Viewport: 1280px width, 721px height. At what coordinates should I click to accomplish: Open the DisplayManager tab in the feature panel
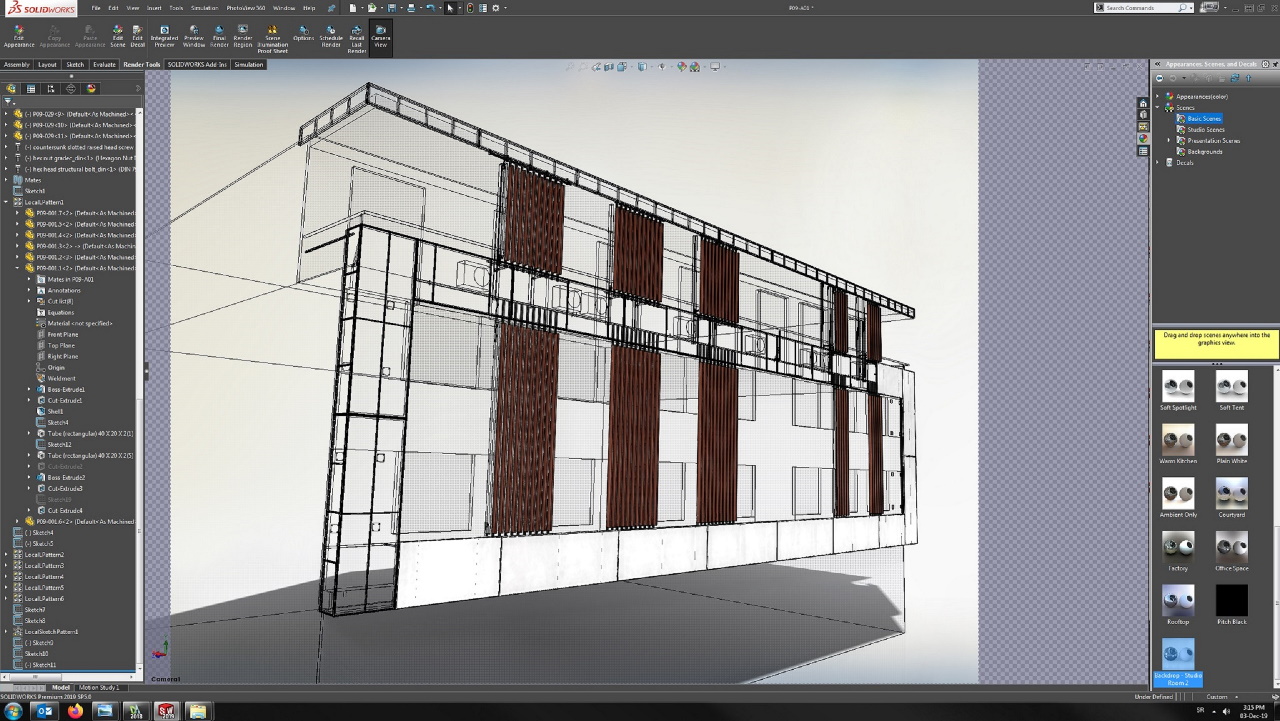[x=91, y=88]
